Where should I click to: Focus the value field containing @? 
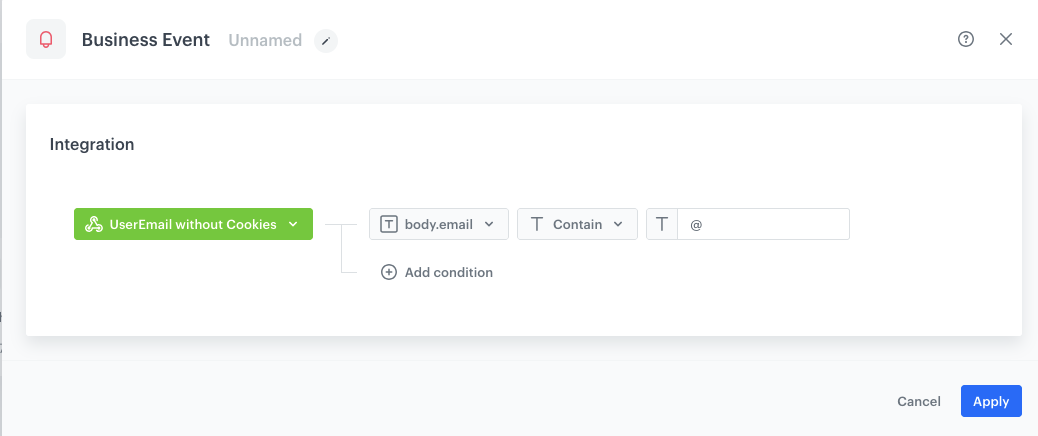763,224
